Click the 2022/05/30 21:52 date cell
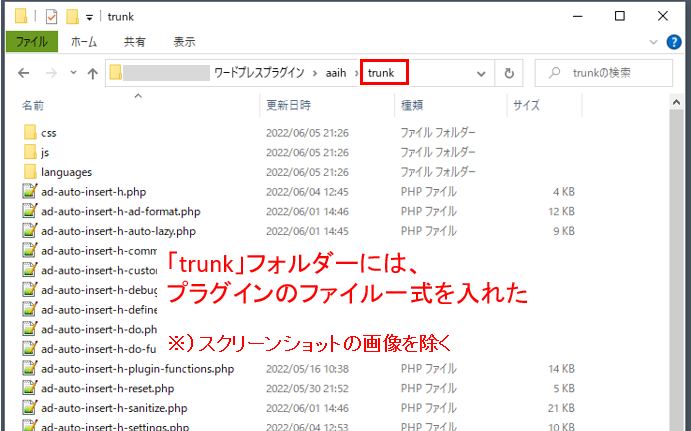Screen dimensions: 691x431 click(x=307, y=389)
